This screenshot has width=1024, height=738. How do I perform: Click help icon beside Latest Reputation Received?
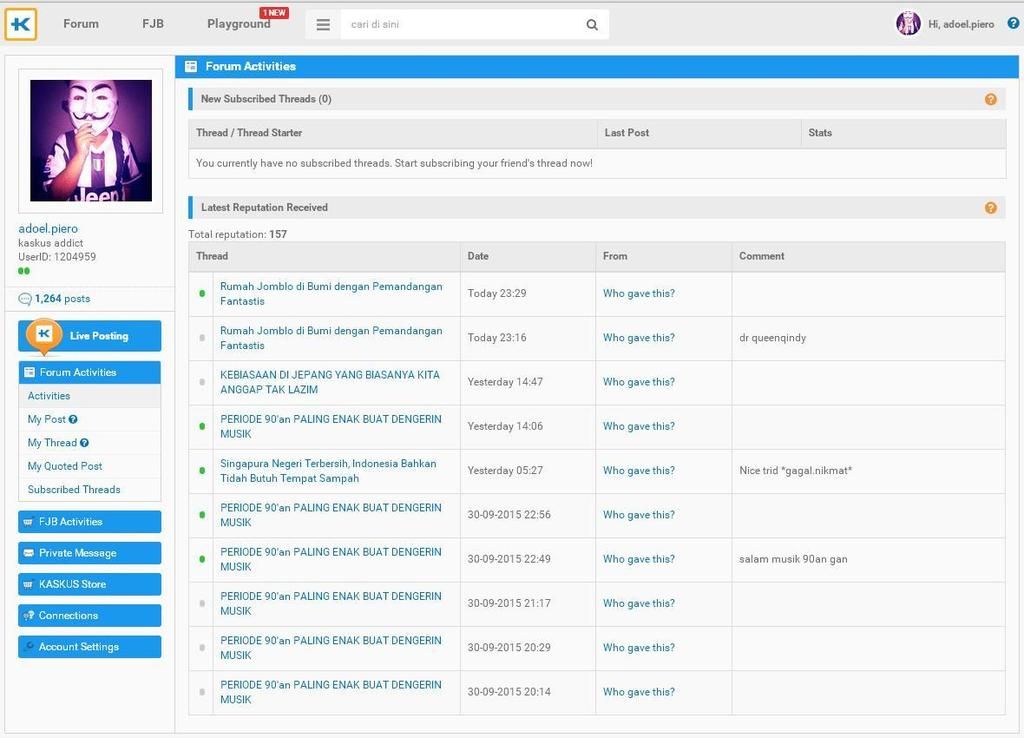point(990,208)
